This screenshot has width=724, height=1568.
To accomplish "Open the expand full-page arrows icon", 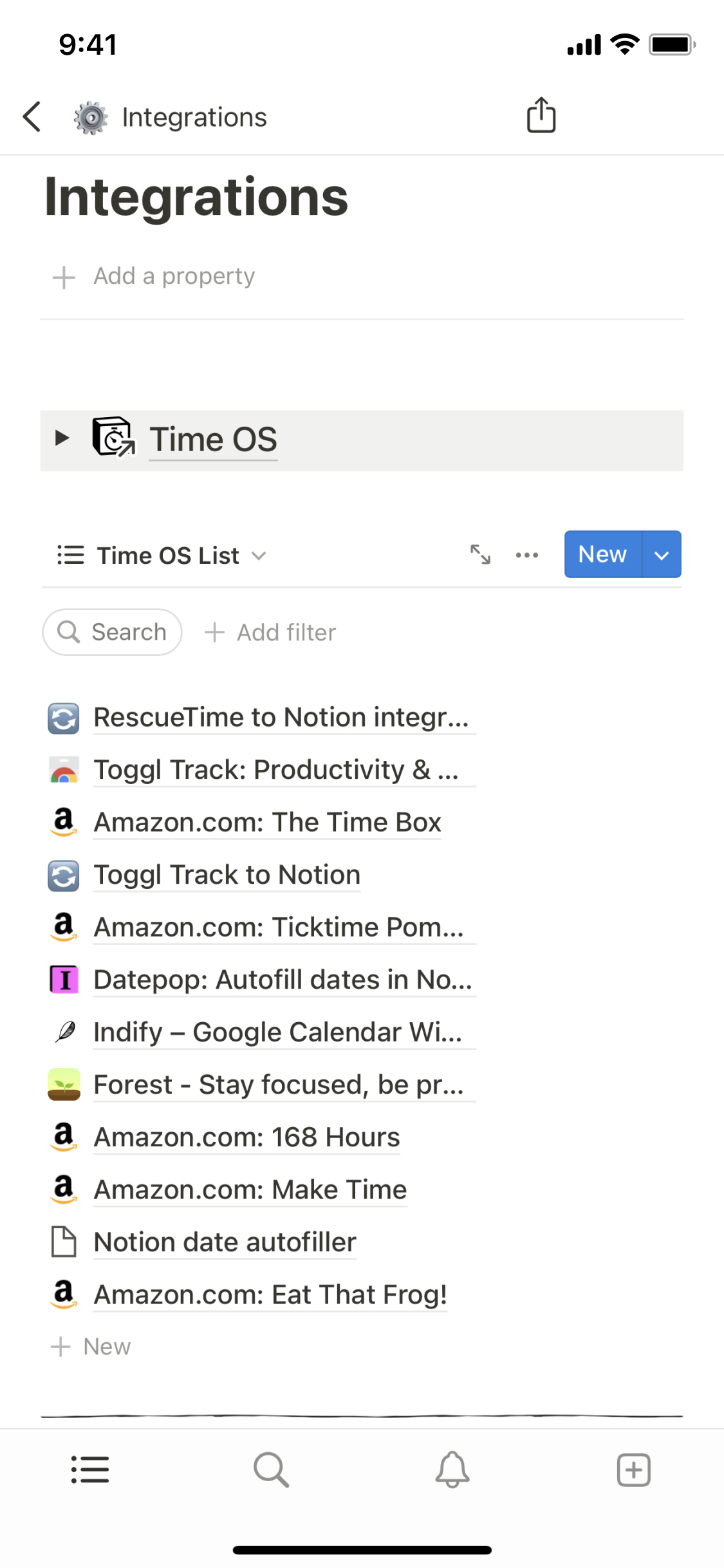I will click(x=480, y=554).
